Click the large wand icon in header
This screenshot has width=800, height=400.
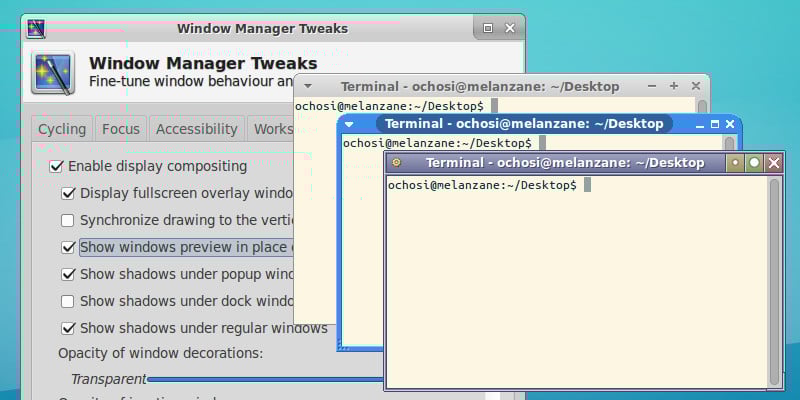(53, 72)
